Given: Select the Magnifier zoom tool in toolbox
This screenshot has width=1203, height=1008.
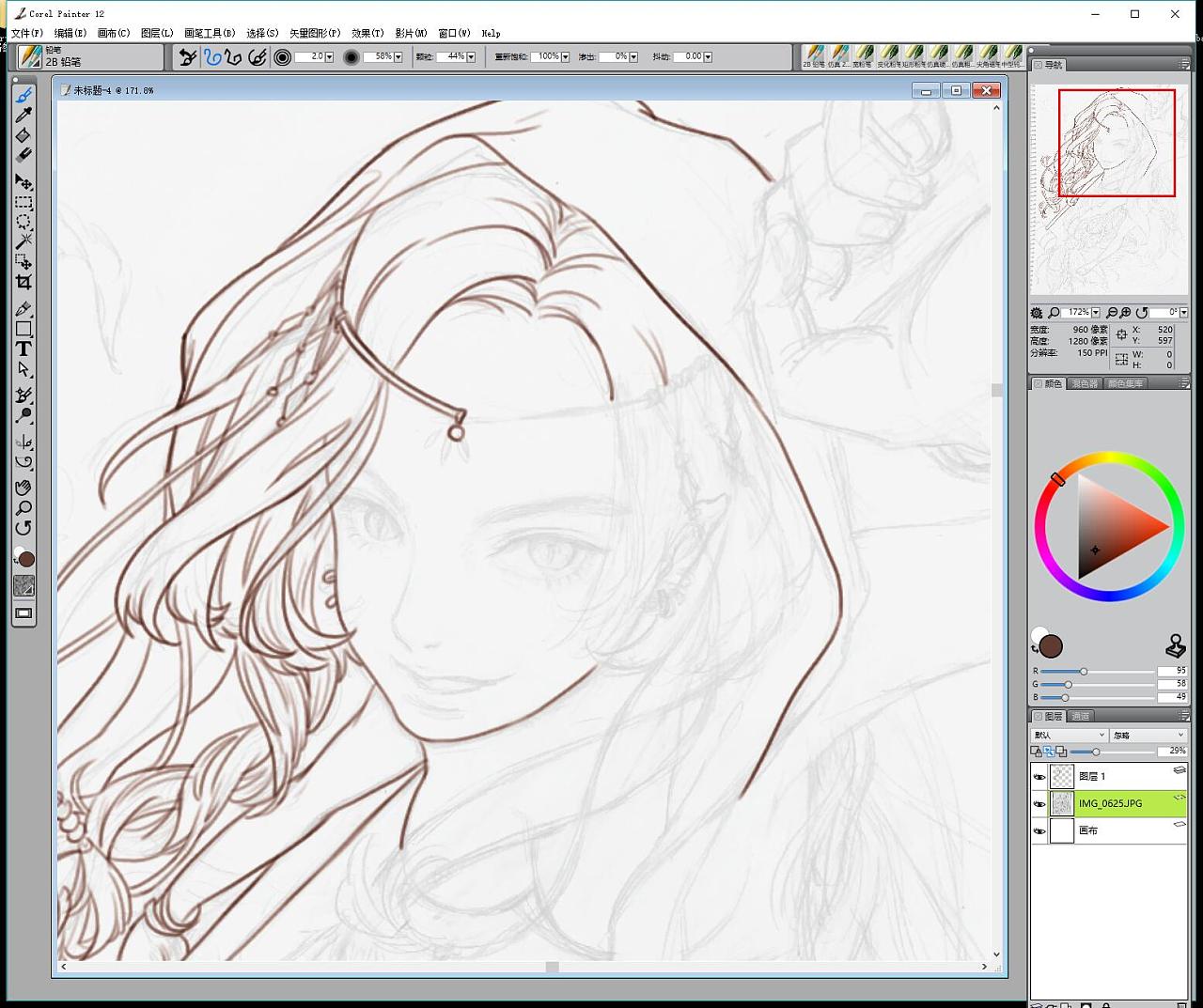Looking at the screenshot, I should click(23, 507).
